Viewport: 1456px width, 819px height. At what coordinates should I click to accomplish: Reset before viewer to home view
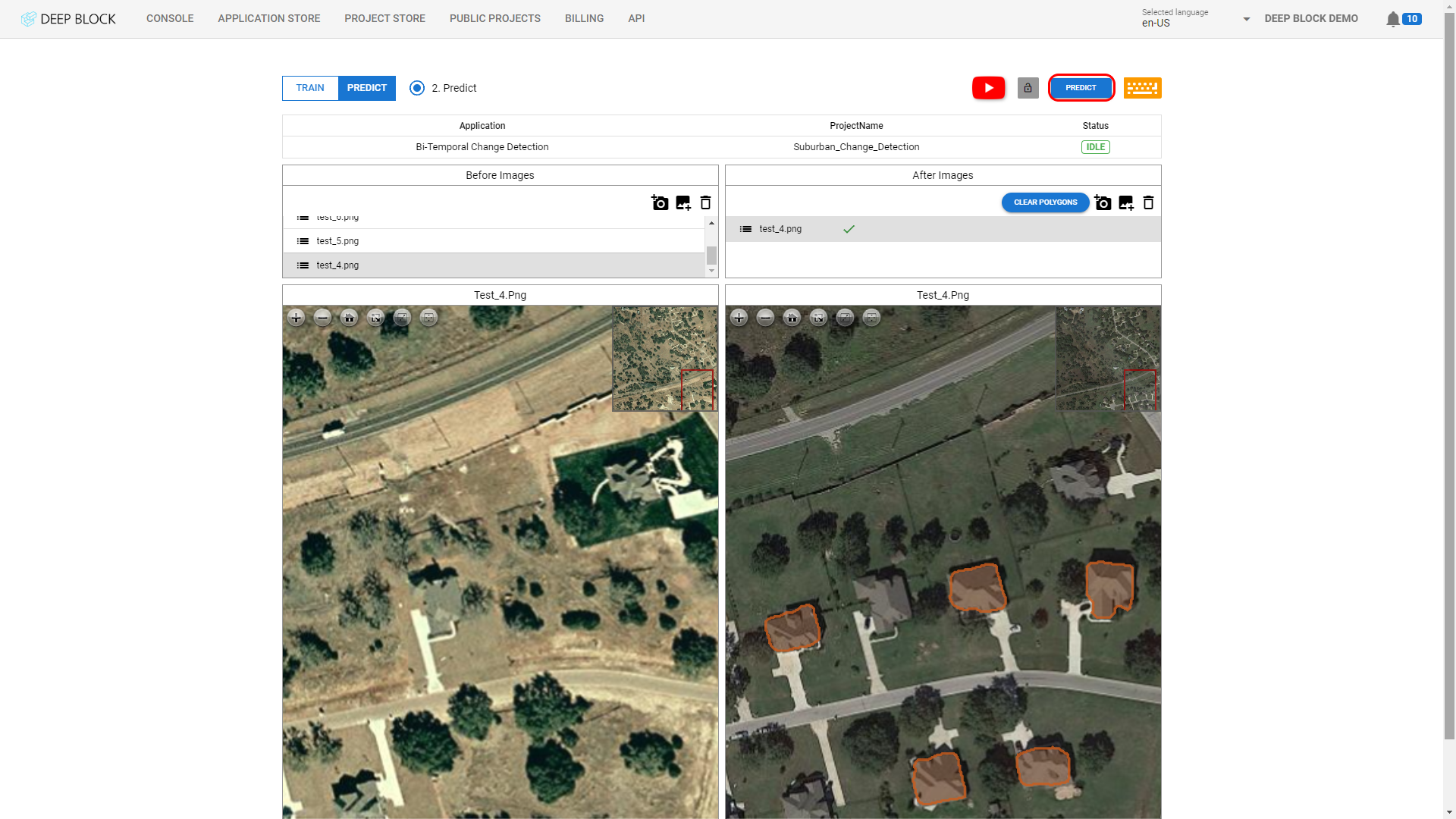[349, 318]
